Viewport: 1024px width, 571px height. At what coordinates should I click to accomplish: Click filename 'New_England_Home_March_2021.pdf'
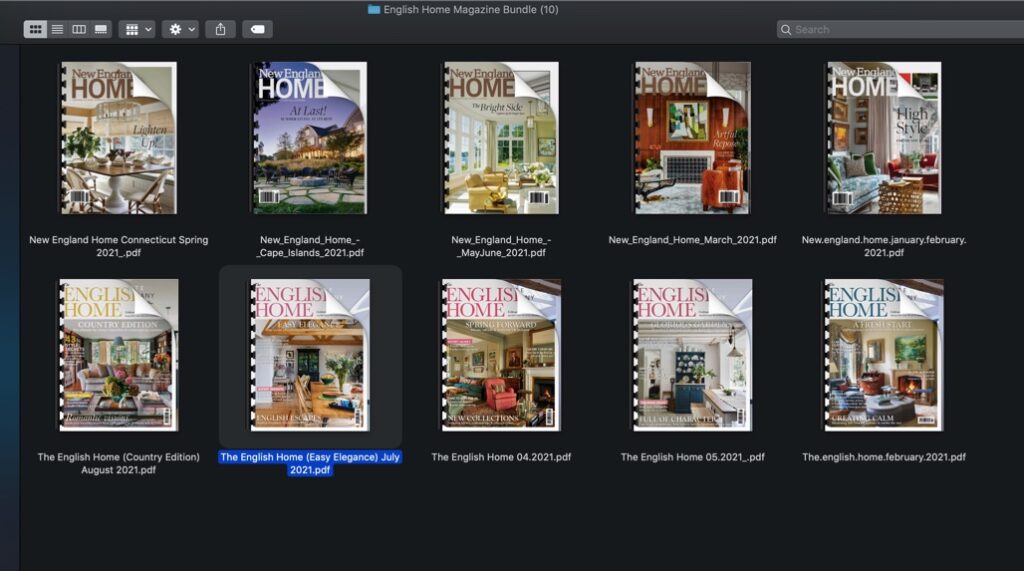coord(692,240)
